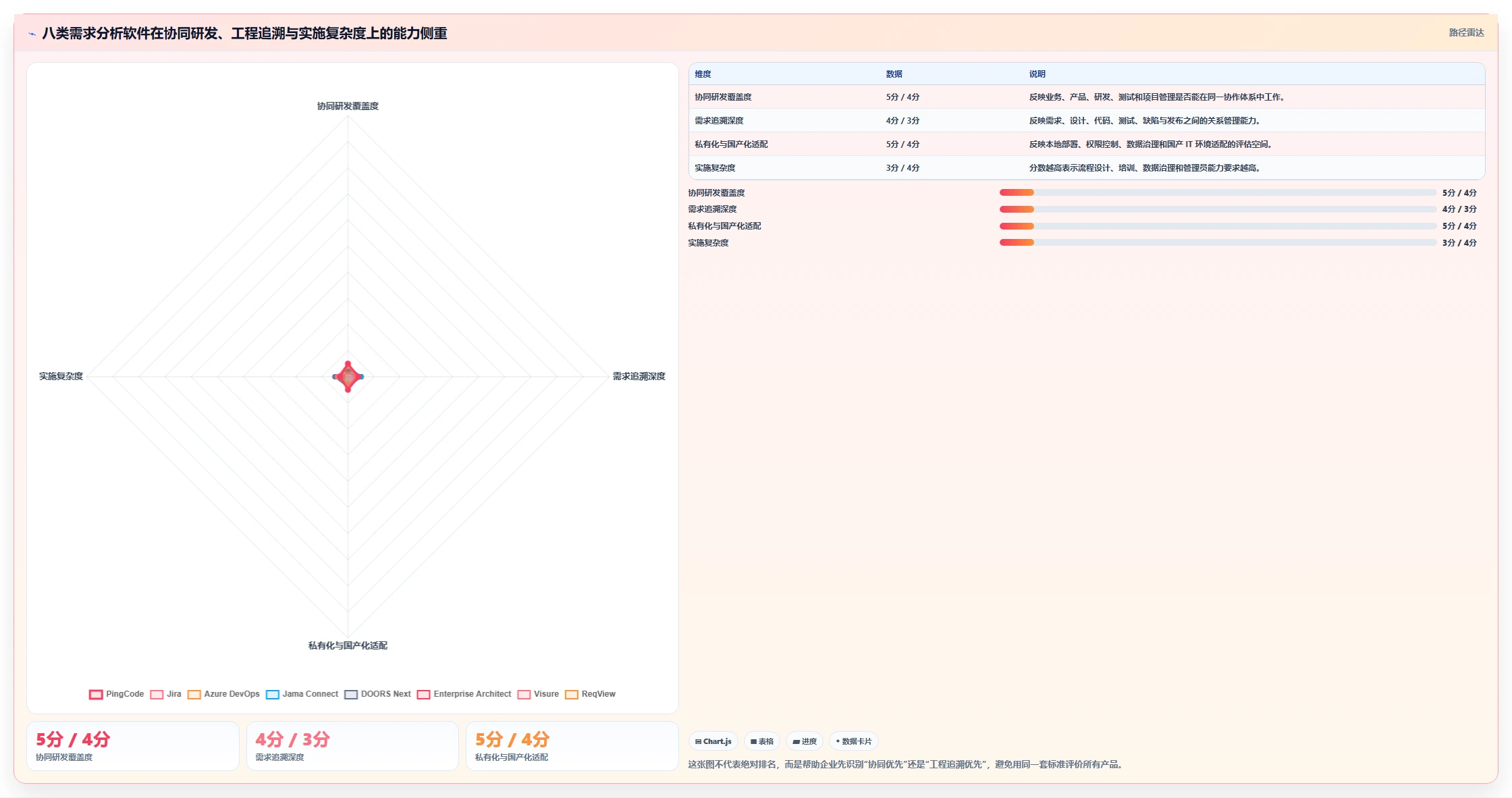Click the 需求追溯深度 radar axis label
The image size is (1512, 798).
click(x=639, y=376)
